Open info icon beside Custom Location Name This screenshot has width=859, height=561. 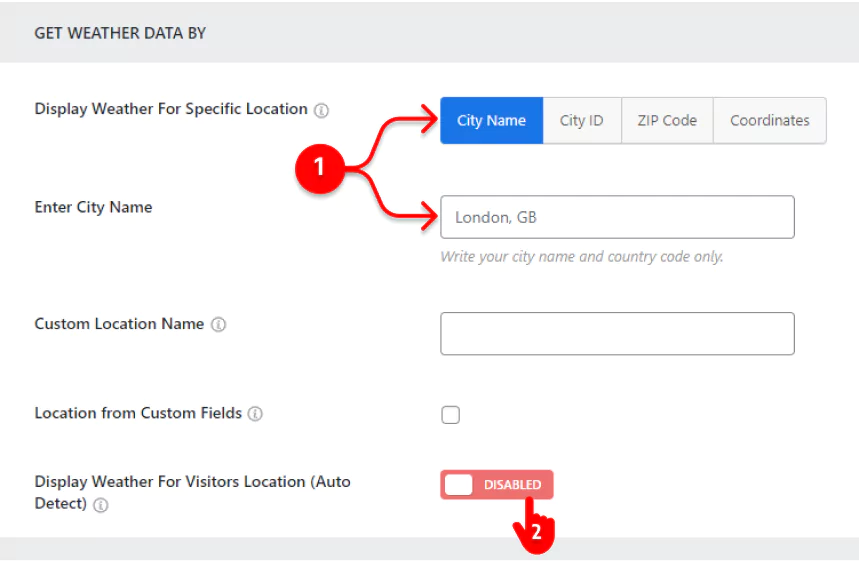(x=219, y=325)
